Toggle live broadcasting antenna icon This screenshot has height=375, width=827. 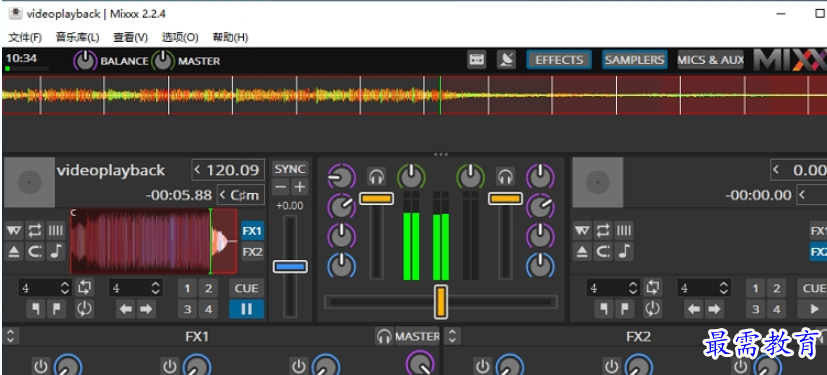(506, 60)
